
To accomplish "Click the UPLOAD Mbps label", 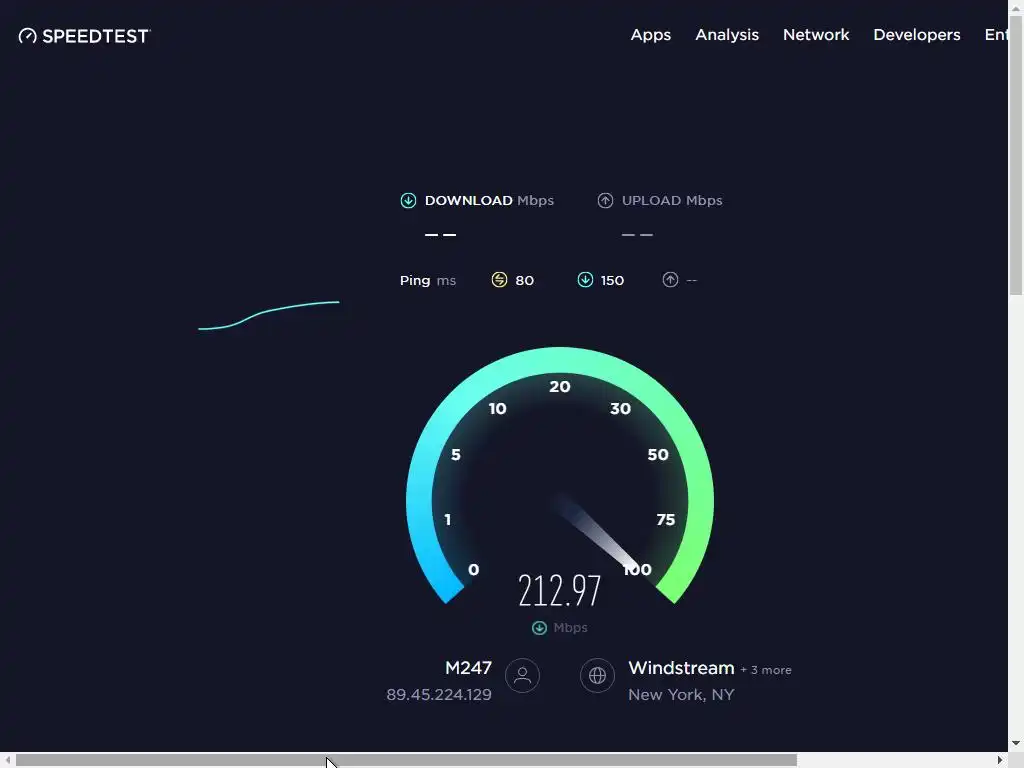I will click(x=672, y=200).
